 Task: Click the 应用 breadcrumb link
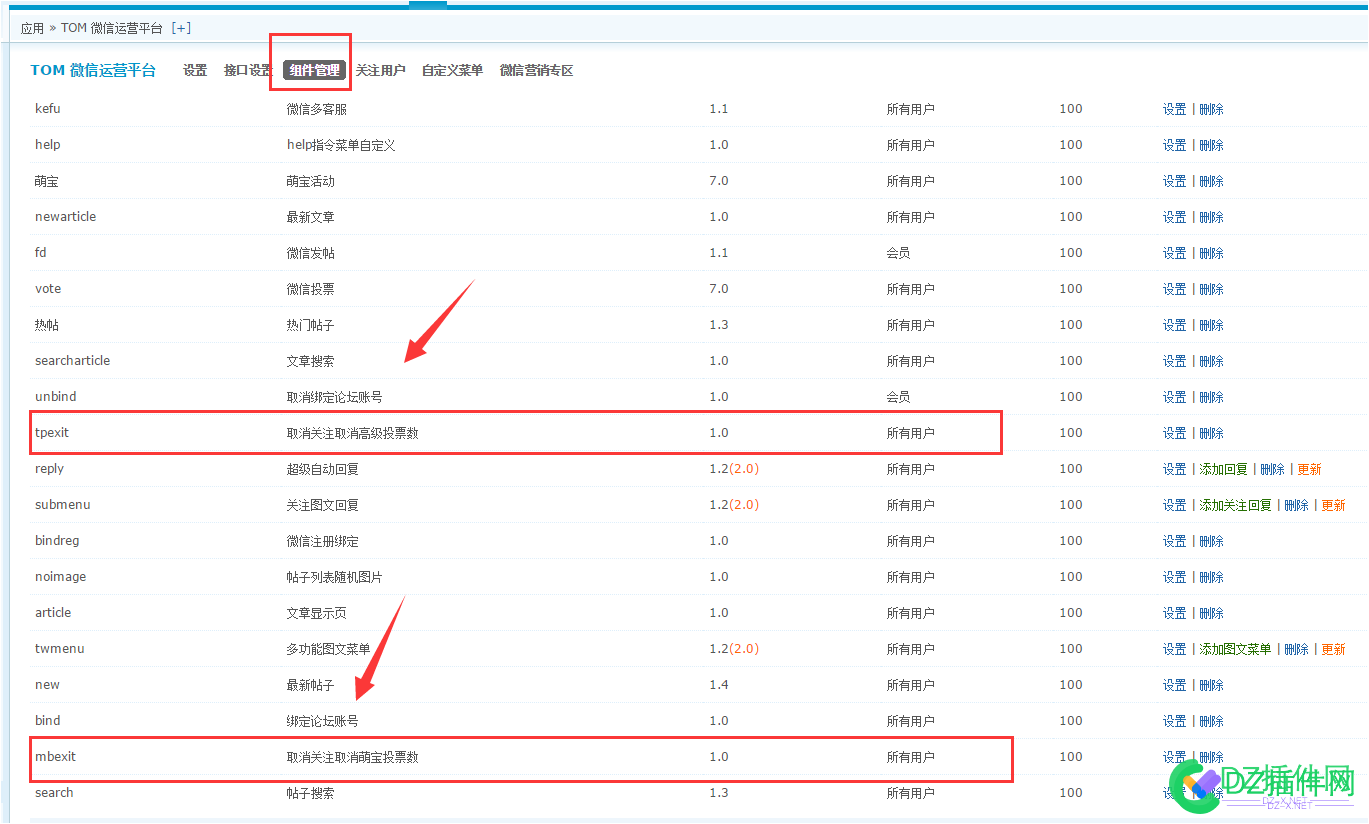tap(32, 28)
